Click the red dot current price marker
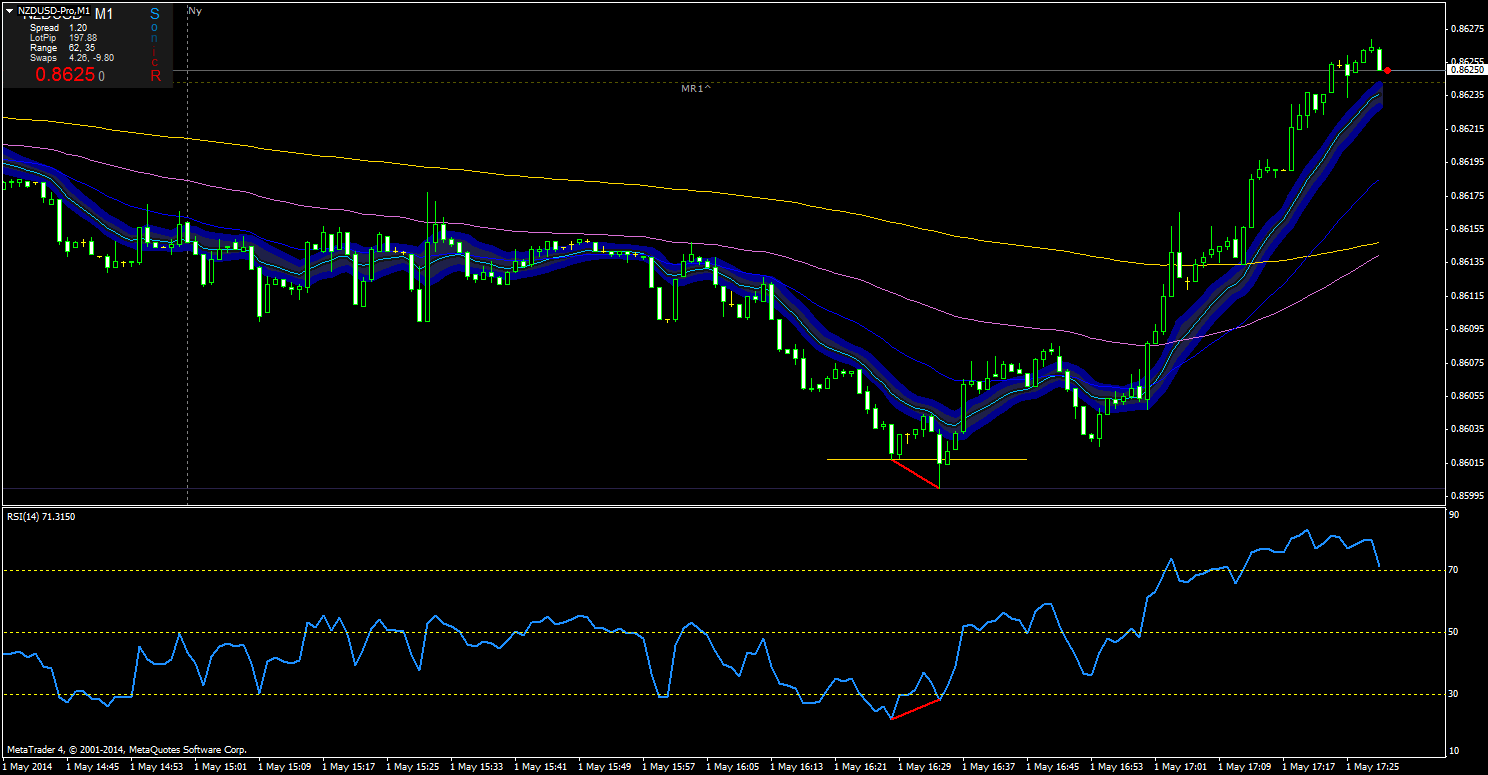The image size is (1488, 775). tap(1387, 70)
